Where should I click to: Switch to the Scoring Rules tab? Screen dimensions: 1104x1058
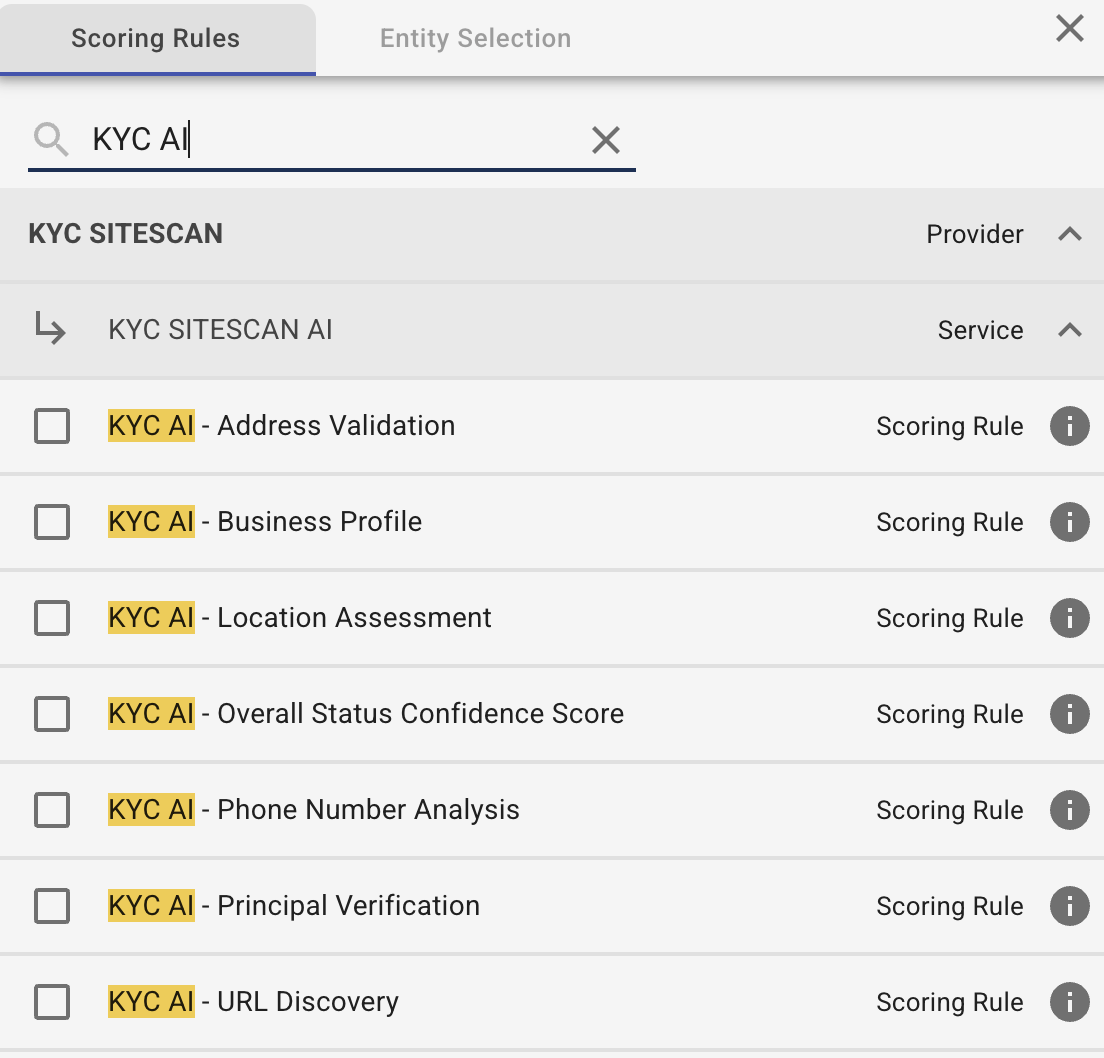click(156, 38)
